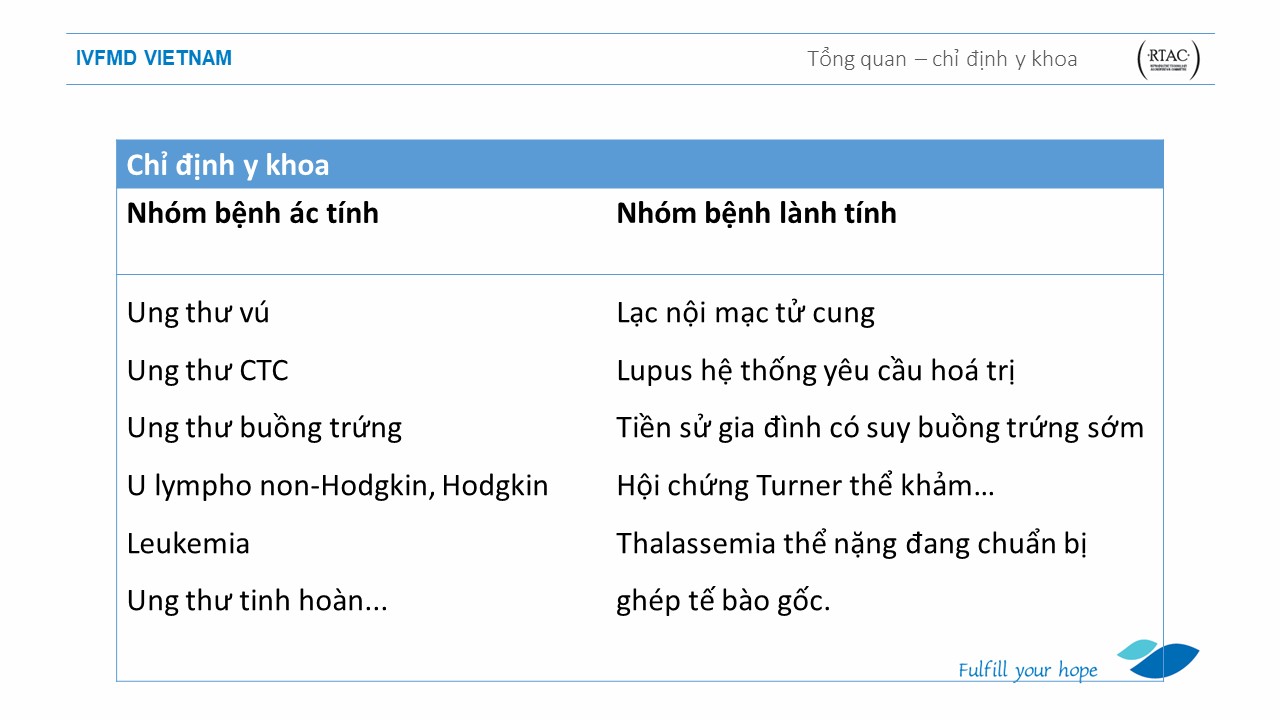Select 'Thalassemia thể nặng đang chuẩn bị' line
The image size is (1280, 720).
(851, 544)
